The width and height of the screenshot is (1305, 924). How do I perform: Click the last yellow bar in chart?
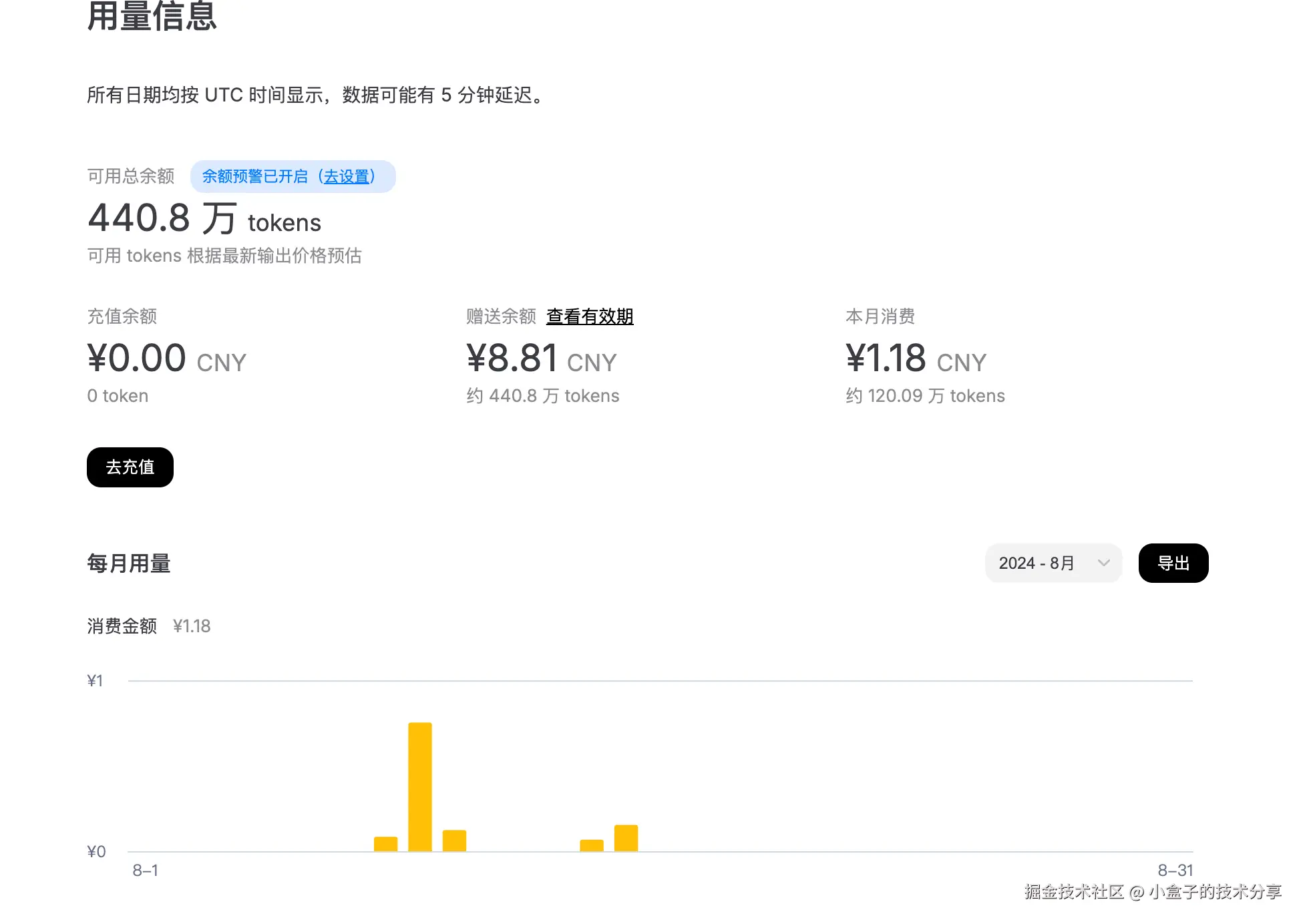[x=626, y=838]
